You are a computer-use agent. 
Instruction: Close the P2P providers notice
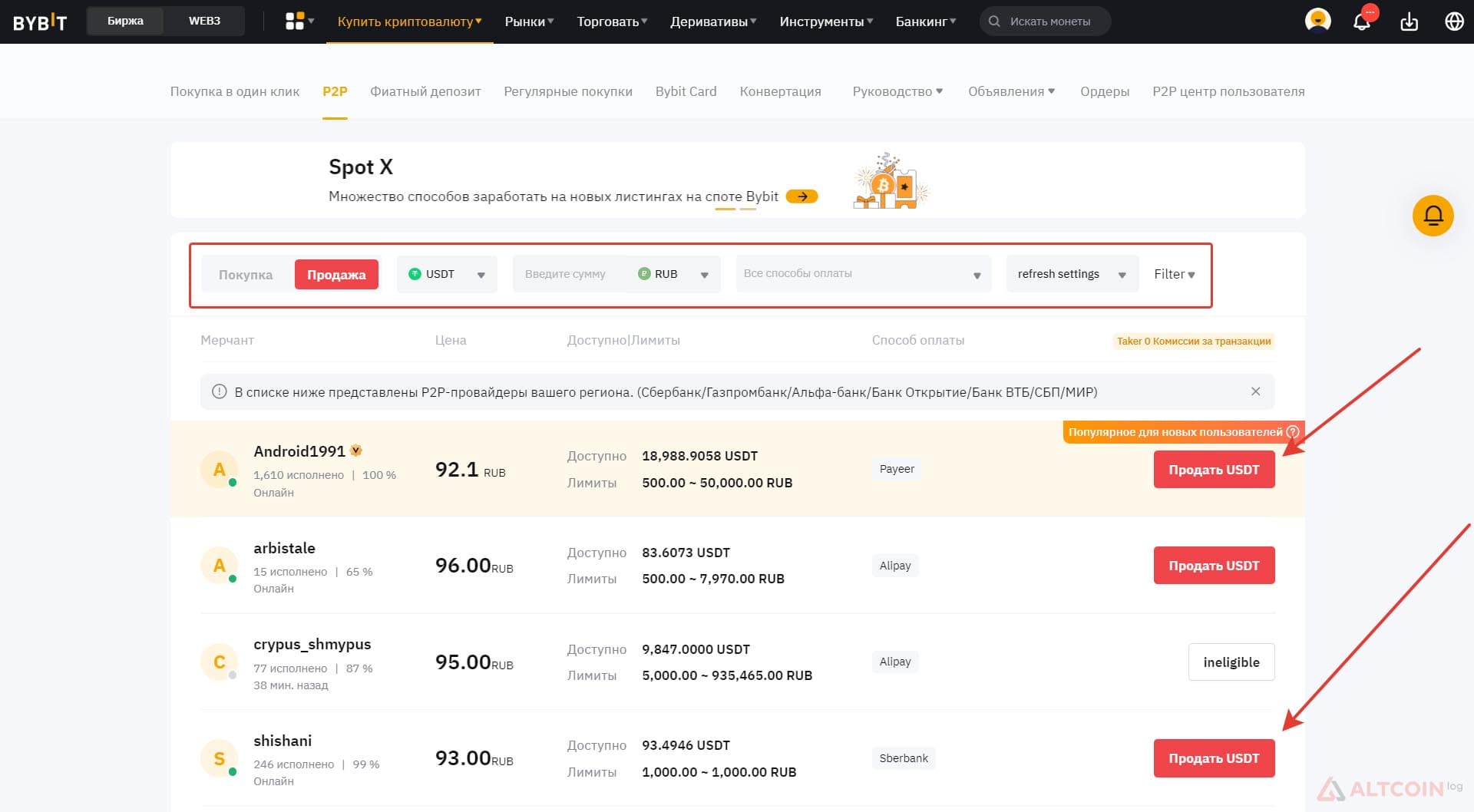(1255, 391)
